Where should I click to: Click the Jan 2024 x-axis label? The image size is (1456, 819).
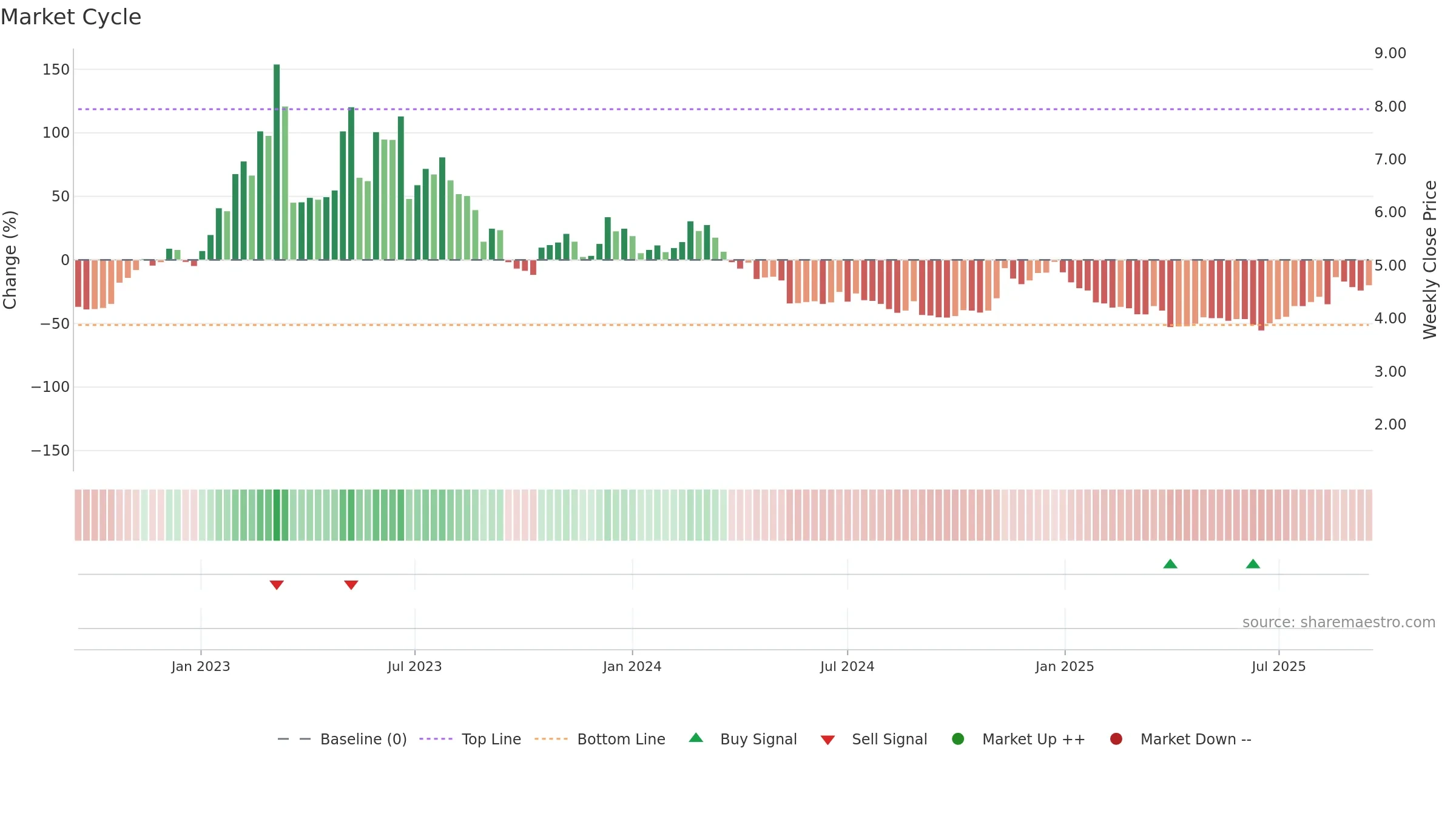coord(632,666)
